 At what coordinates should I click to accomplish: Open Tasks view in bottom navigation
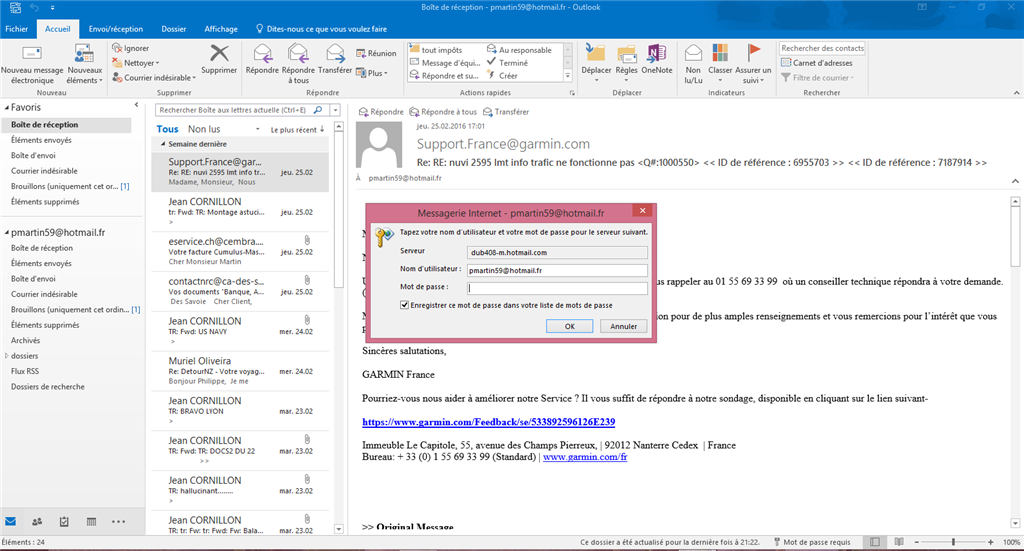64,522
